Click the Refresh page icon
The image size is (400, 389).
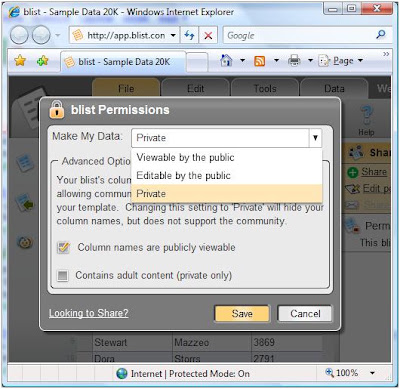[189, 35]
